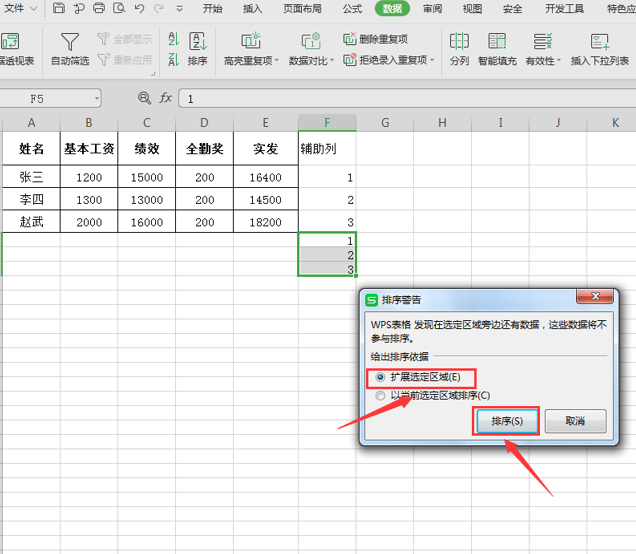Click cell containing 赵武

31,221
